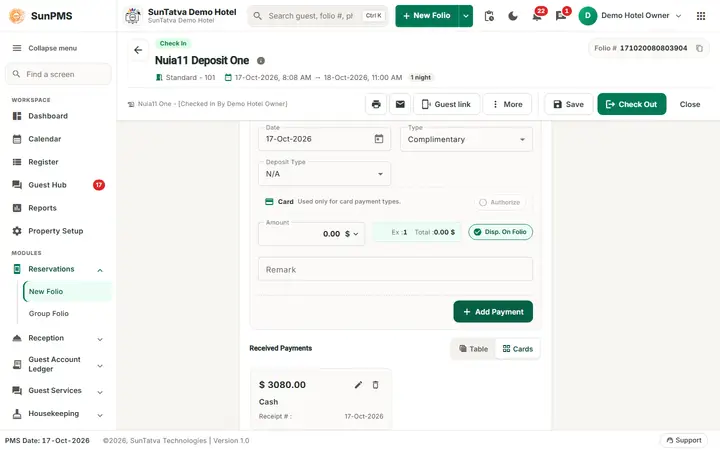Save the folio

[x=568, y=104]
